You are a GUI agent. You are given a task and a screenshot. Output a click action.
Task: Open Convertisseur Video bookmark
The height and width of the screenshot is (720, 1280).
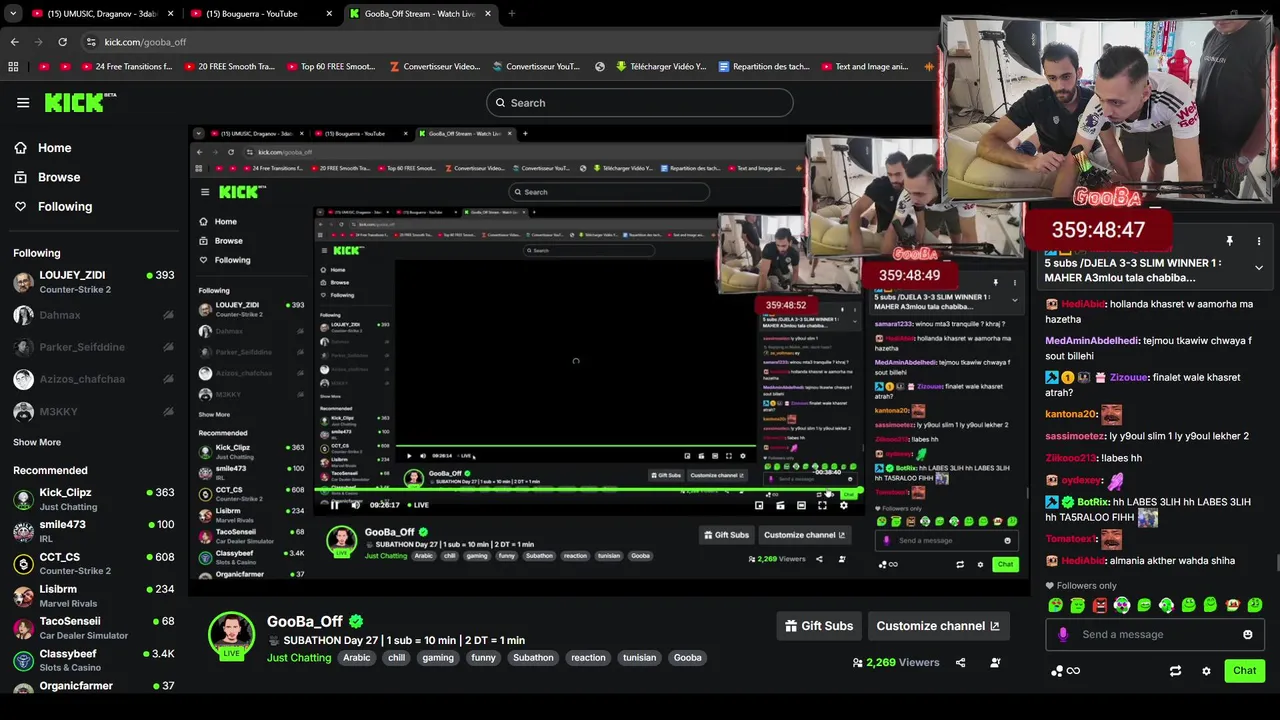(435, 67)
